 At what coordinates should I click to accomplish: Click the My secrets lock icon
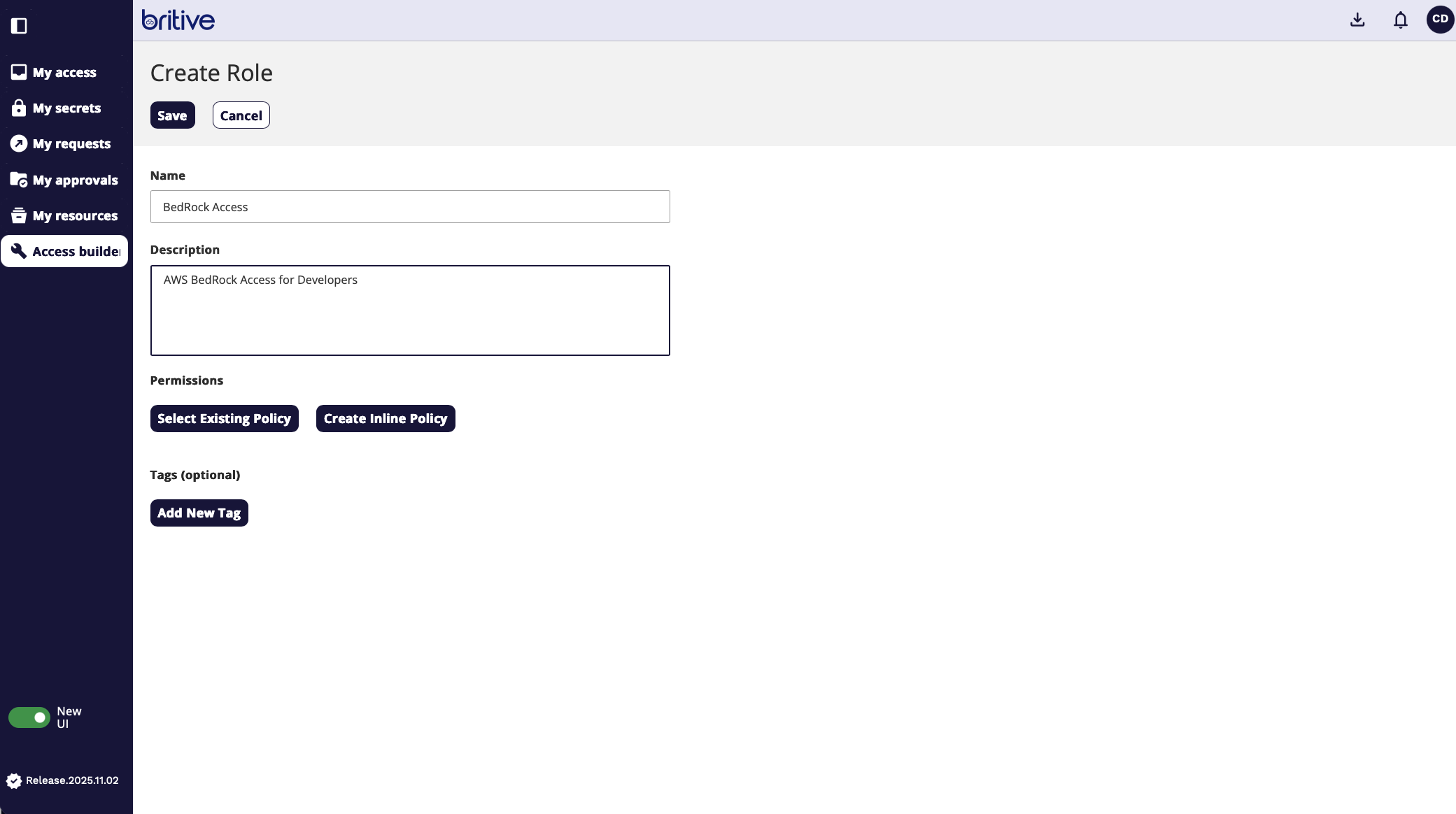(x=19, y=108)
